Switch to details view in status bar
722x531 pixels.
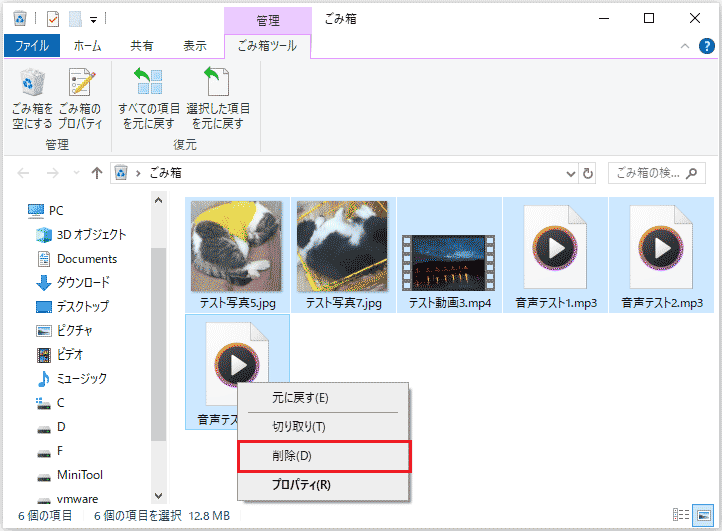tap(682, 515)
